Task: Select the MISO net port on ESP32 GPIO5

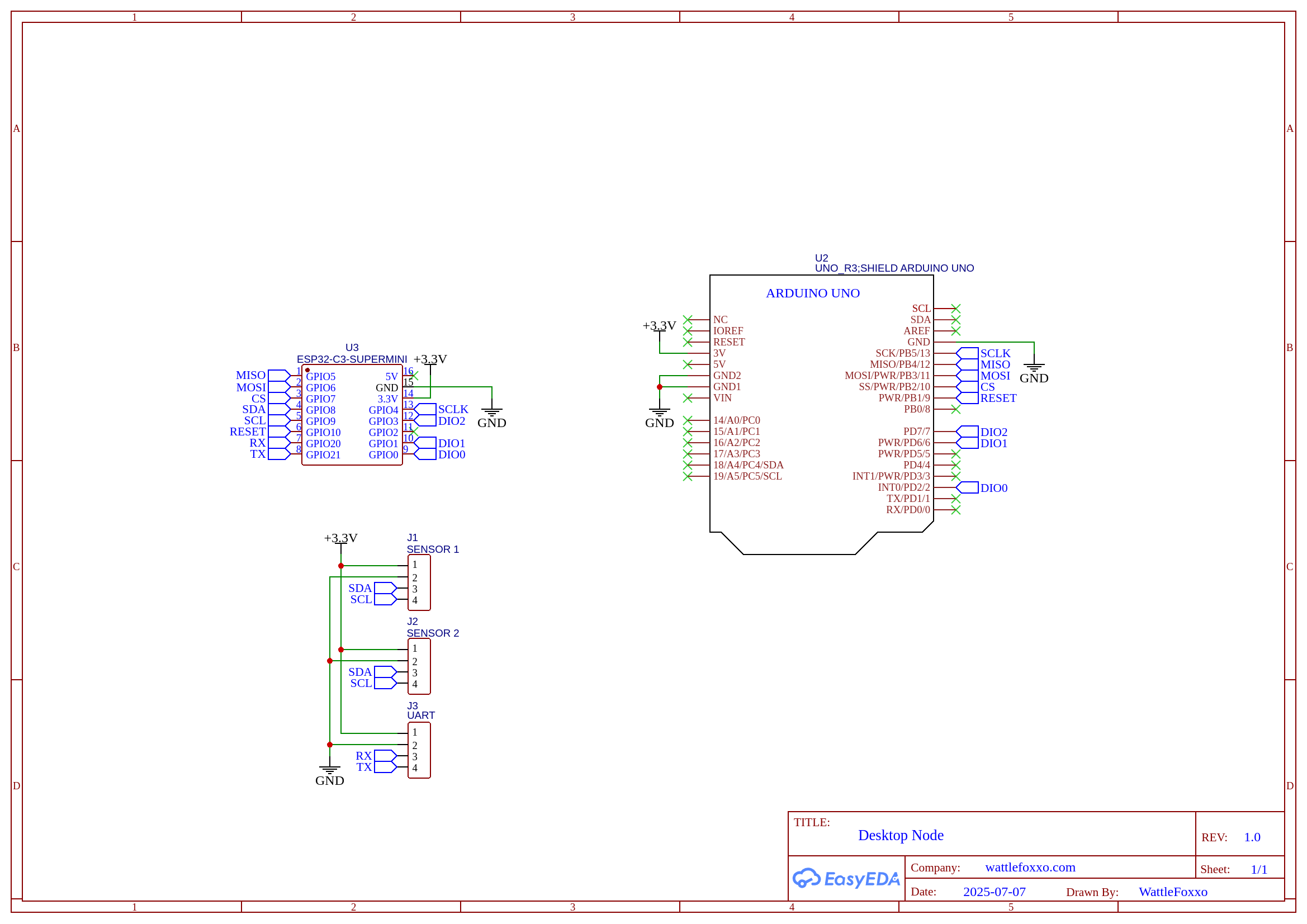Action: pos(278,376)
